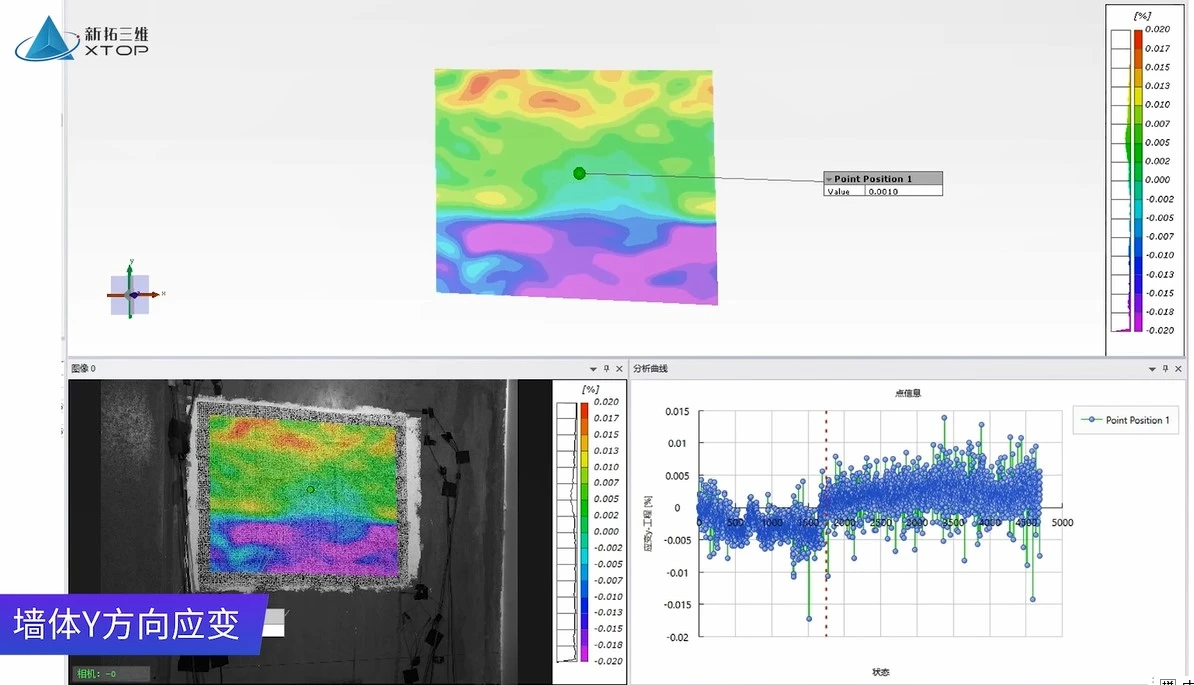The width and height of the screenshot is (1194, 685).
Task: Select the 图像 0 panel title
Action: 84,369
